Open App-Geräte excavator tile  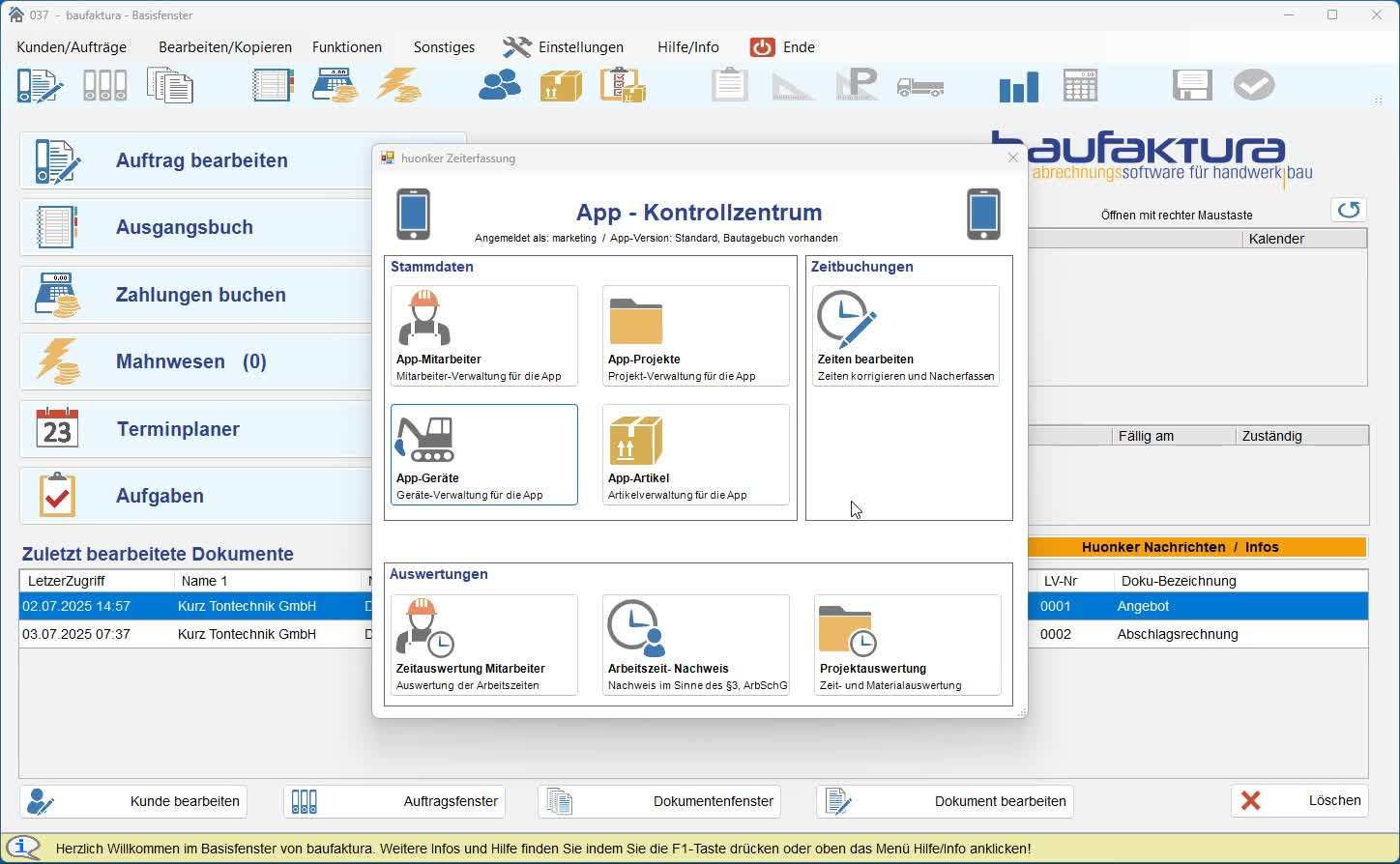tap(483, 454)
